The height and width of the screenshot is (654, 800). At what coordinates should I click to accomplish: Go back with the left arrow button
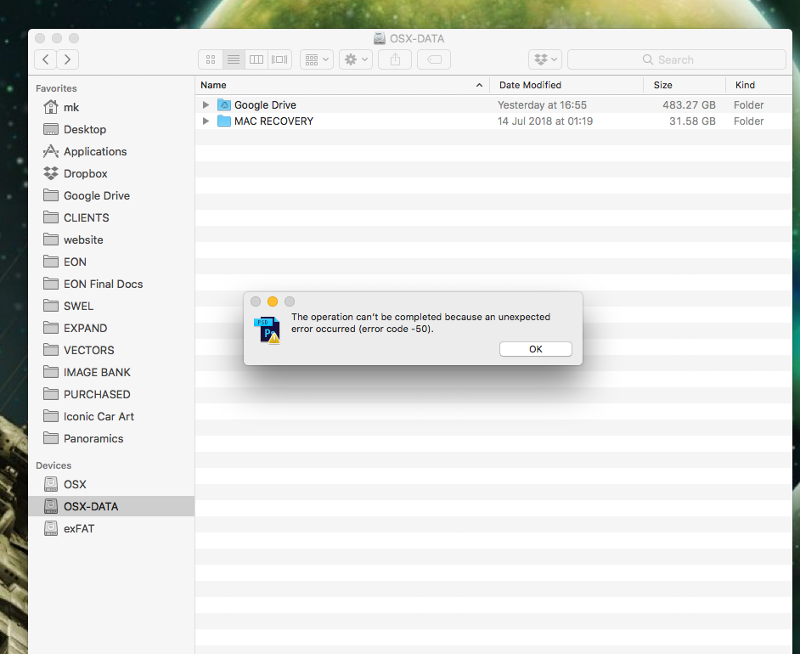[45, 60]
